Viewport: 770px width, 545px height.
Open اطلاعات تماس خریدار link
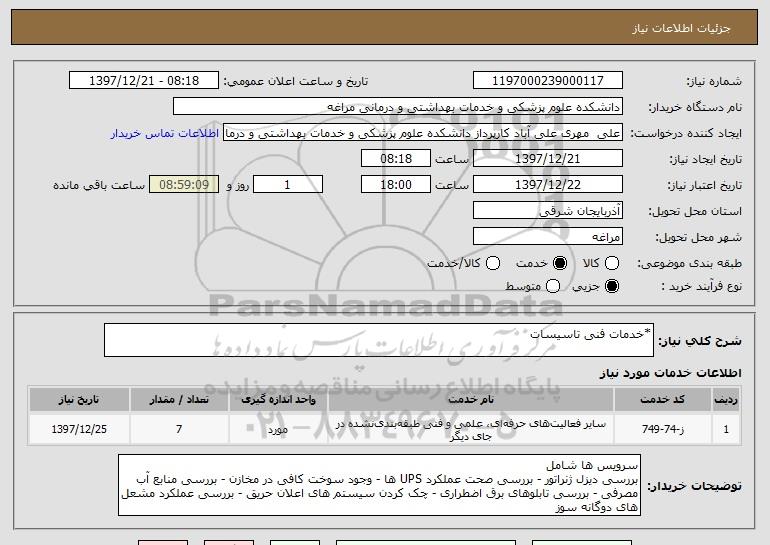tap(165, 133)
